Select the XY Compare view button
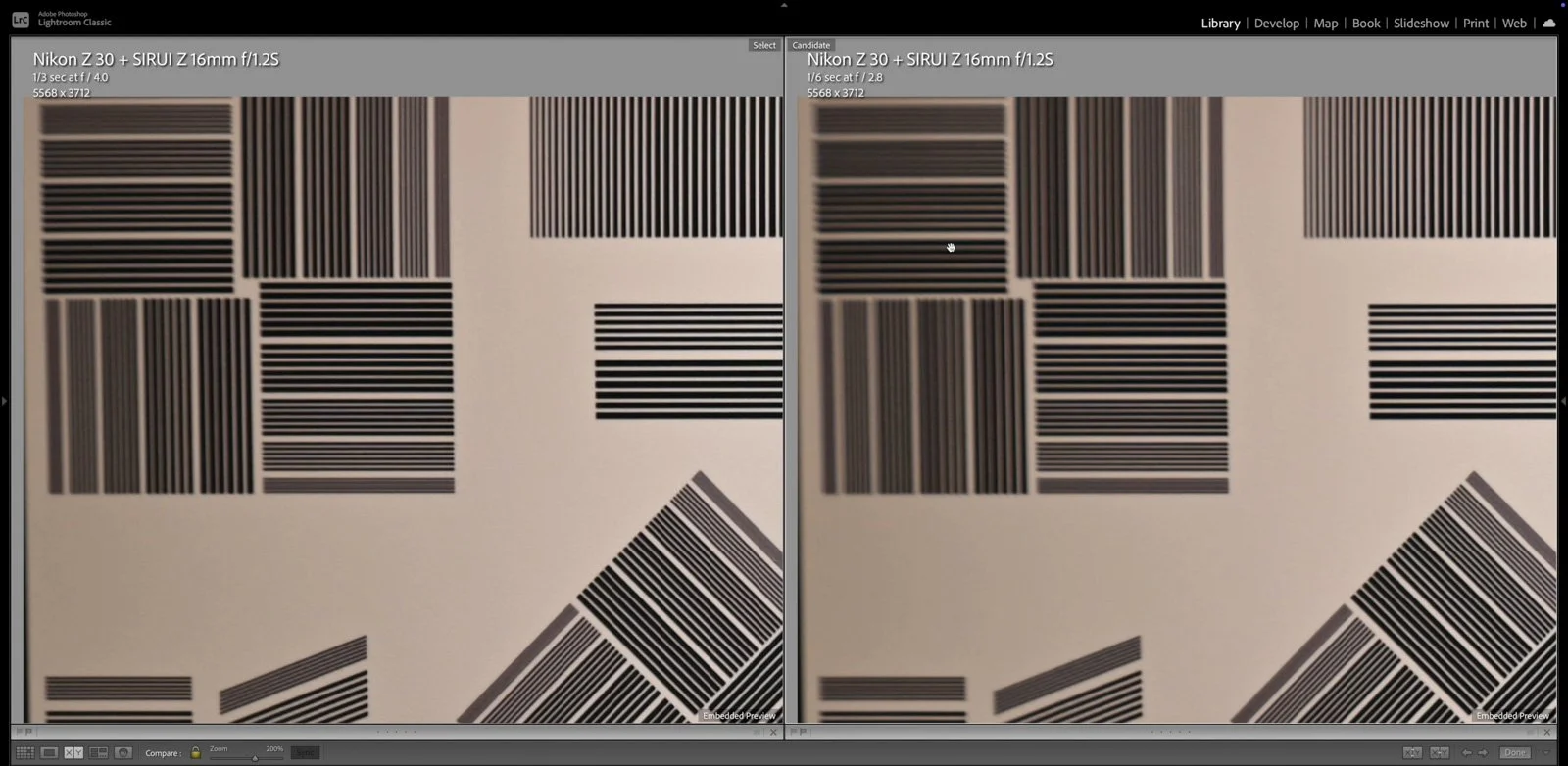The height and width of the screenshot is (766, 1568). (x=73, y=752)
